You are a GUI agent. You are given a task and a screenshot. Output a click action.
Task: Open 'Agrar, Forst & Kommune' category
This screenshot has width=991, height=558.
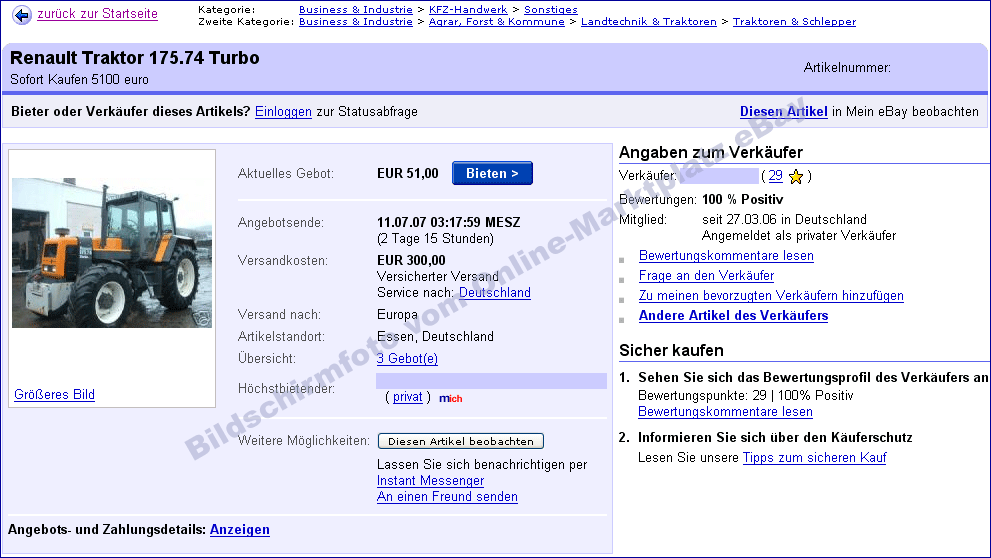pos(497,21)
